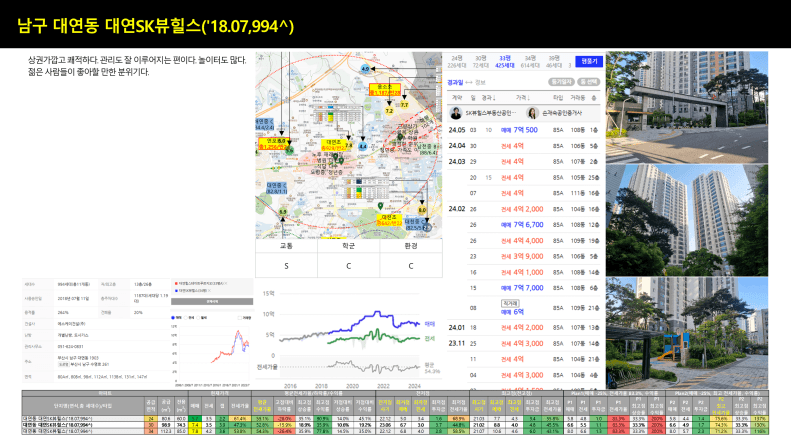
Task: Switch the view from 경과일 to 정보
Action: 480,82
